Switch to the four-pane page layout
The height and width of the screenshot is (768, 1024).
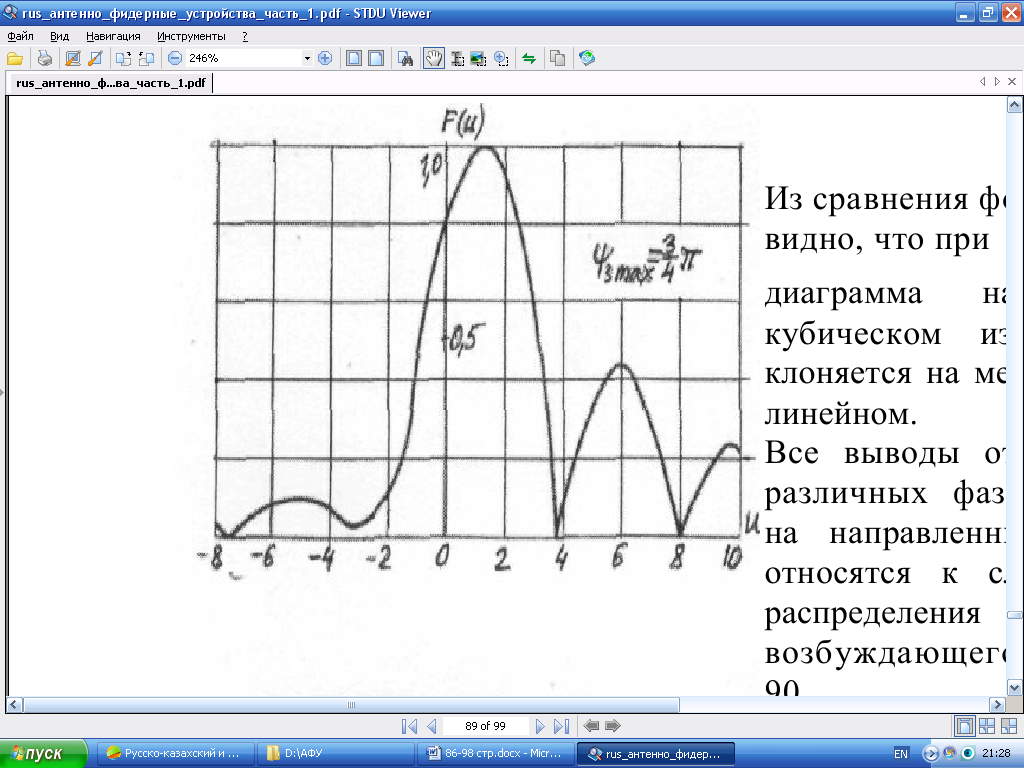point(987,726)
